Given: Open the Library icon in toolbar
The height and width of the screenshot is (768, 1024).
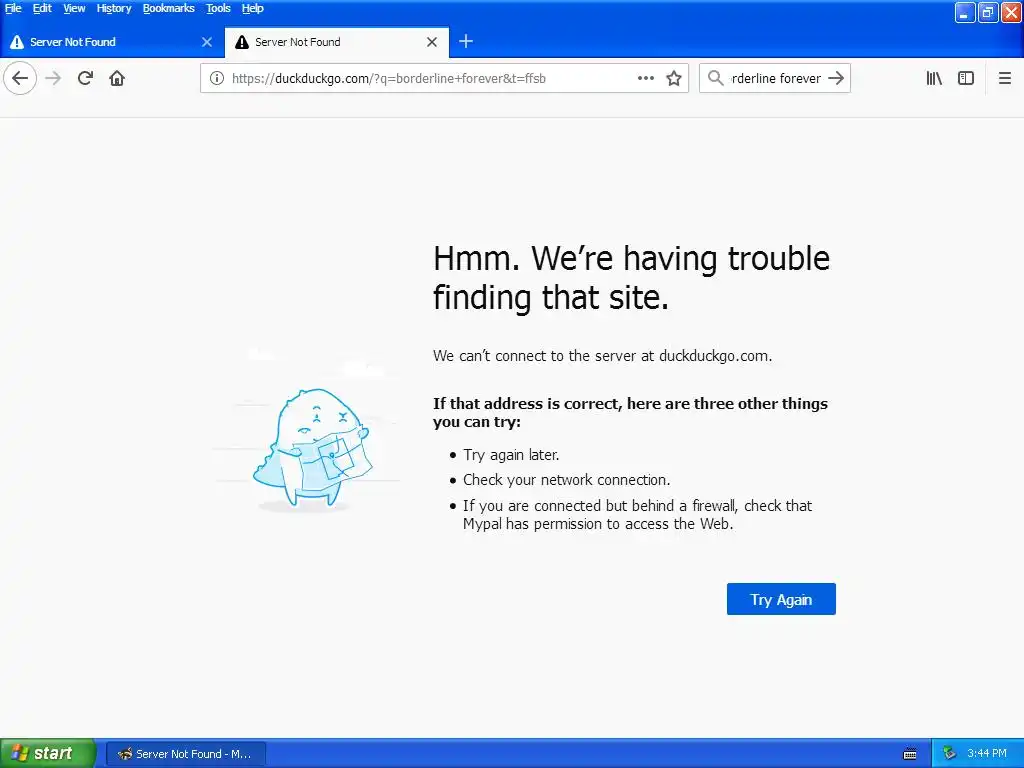Looking at the screenshot, I should 934,78.
